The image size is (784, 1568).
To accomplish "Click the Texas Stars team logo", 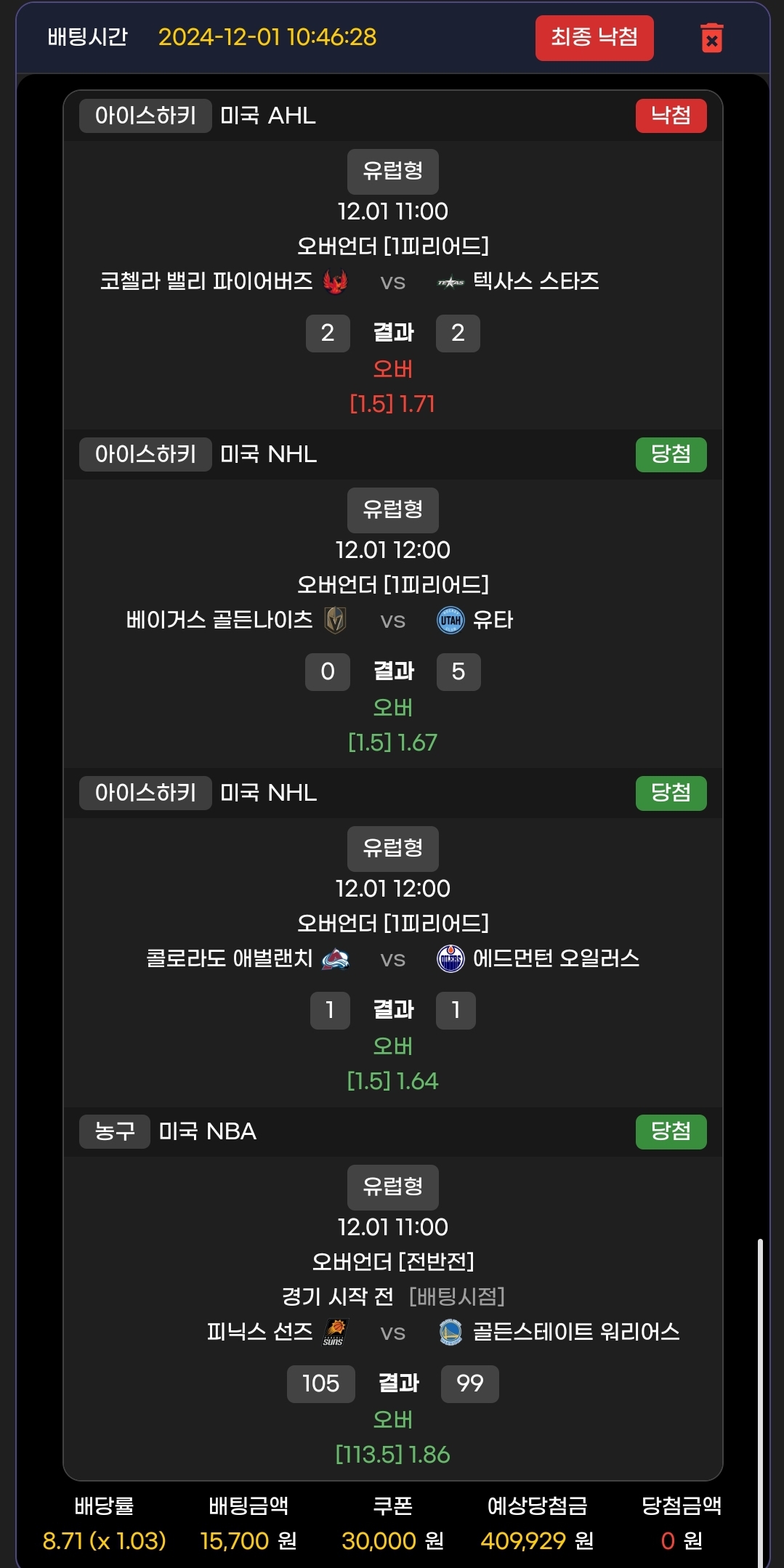I will (450, 282).
